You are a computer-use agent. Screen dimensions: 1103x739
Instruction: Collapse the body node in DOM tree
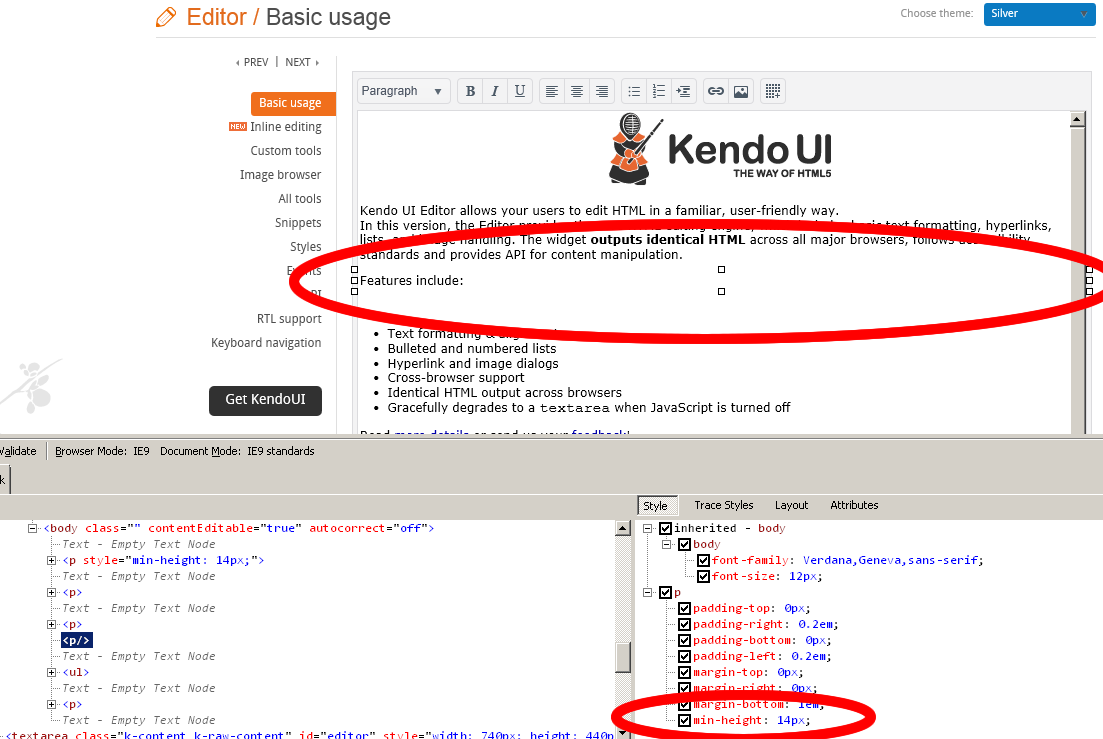pyautogui.click(x=32, y=528)
